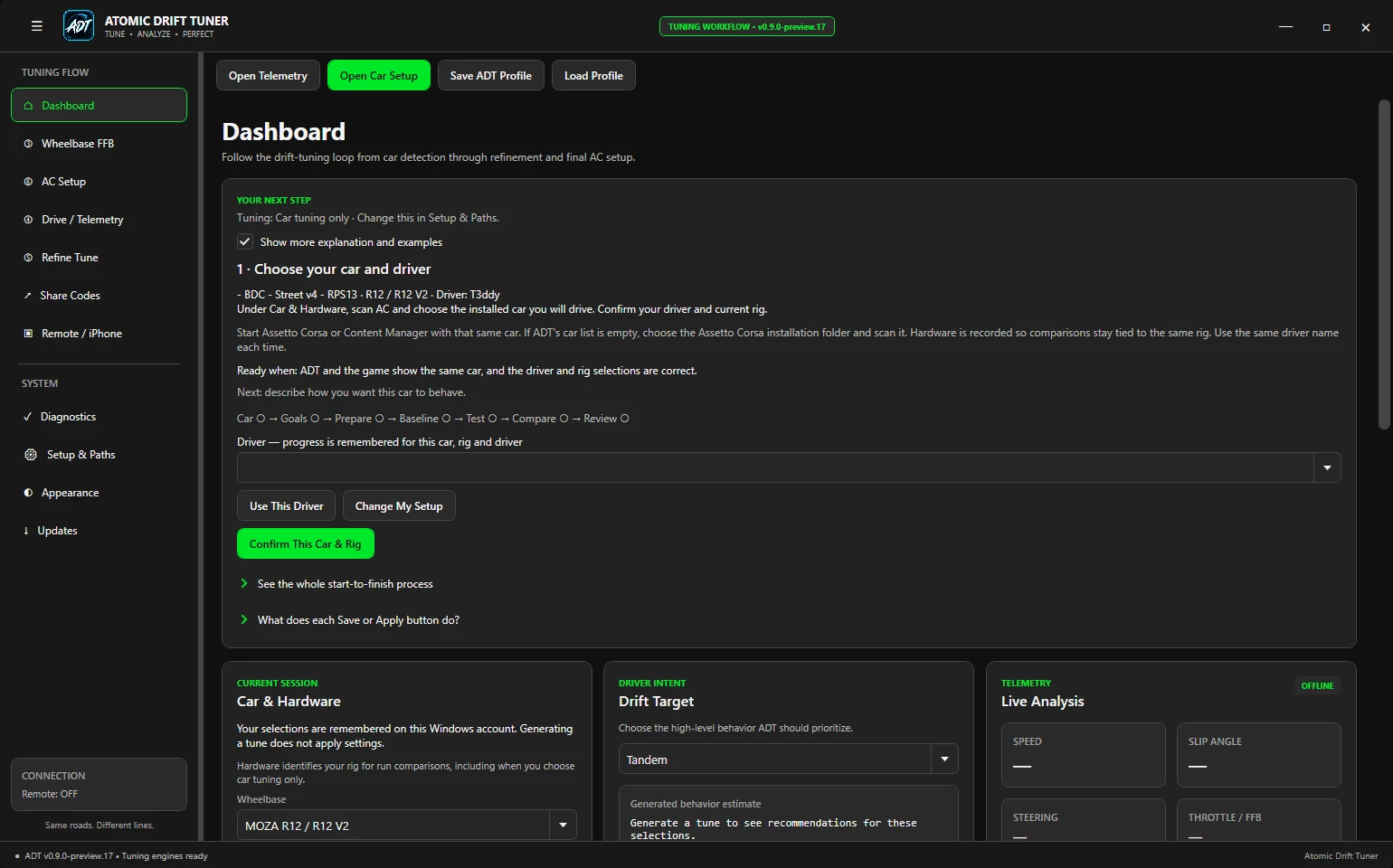Open the Driver dropdown arrow
The height and width of the screenshot is (868, 1393).
pyautogui.click(x=1327, y=467)
